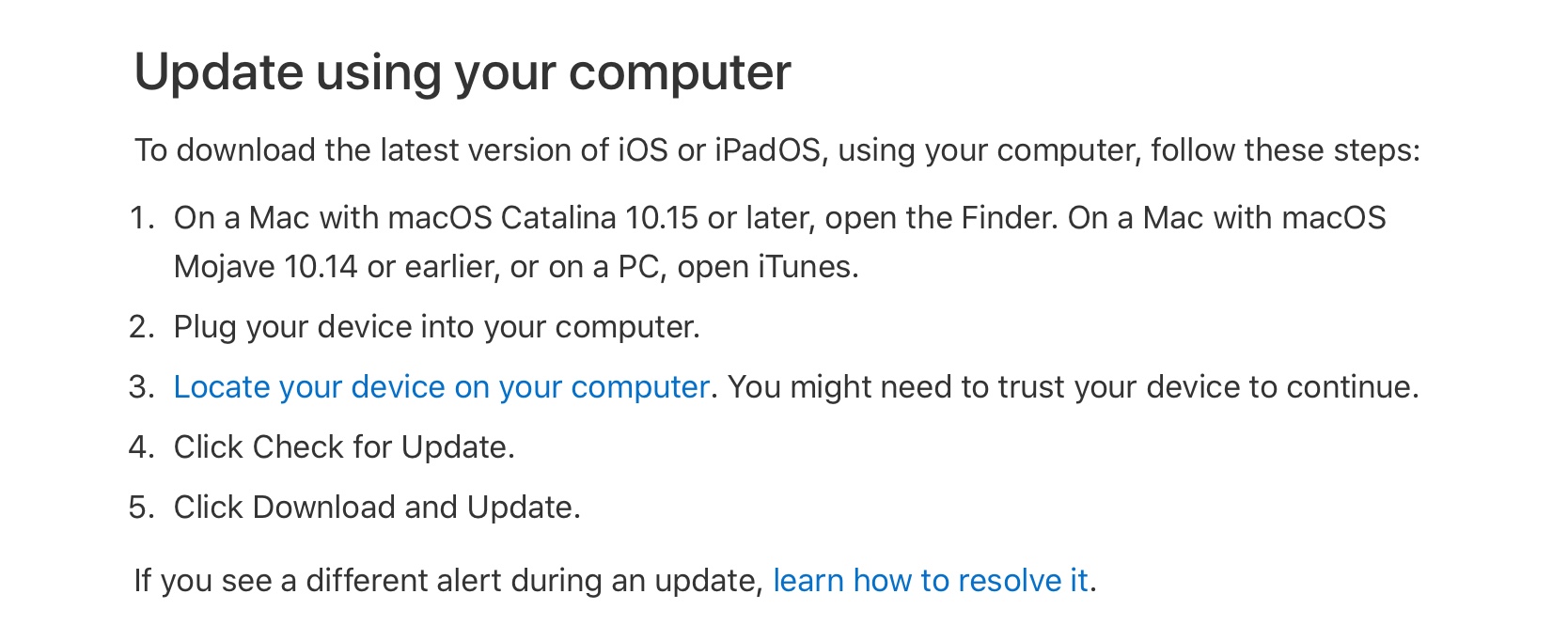Click list number 1 marker

(141, 218)
